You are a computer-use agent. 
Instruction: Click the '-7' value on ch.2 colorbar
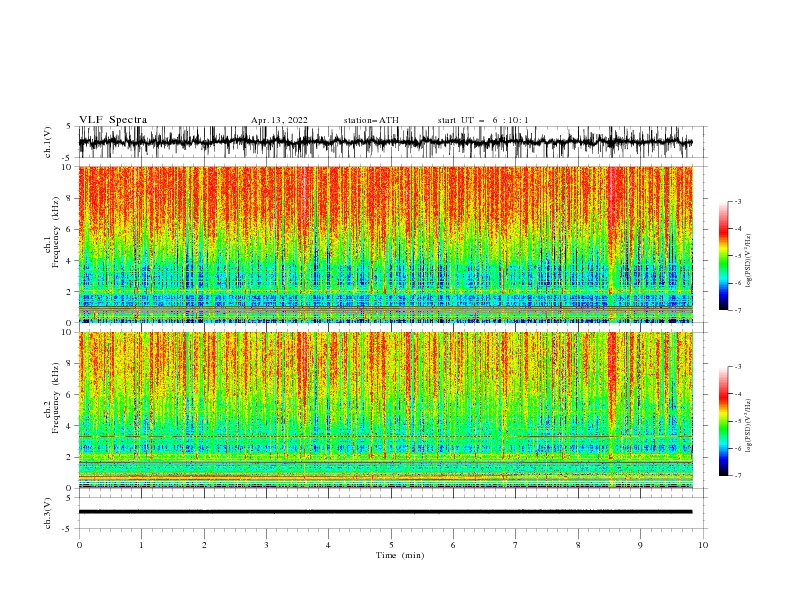[737, 475]
